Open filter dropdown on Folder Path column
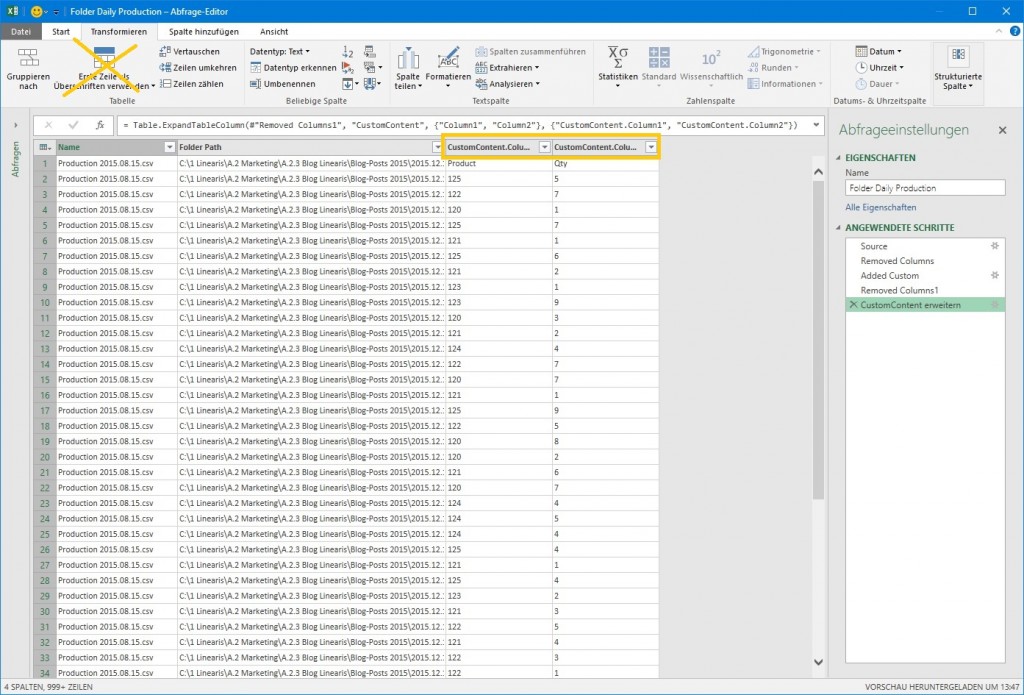Viewport: 1024px width, 695px height. pyautogui.click(x=436, y=147)
